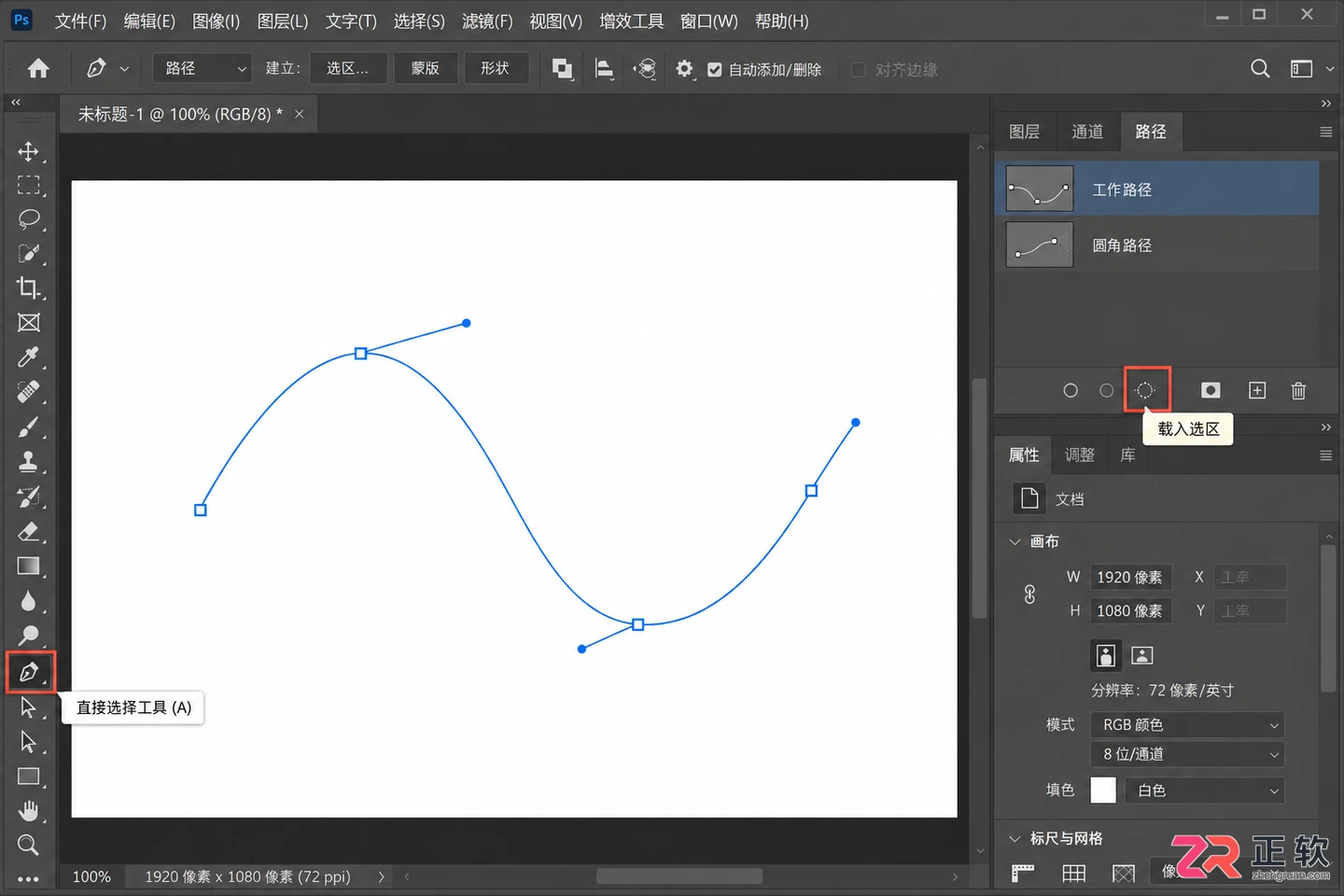The width and height of the screenshot is (1344, 896).
Task: Open the 8 位/通道 bit depth dropdown
Action: tap(1187, 754)
